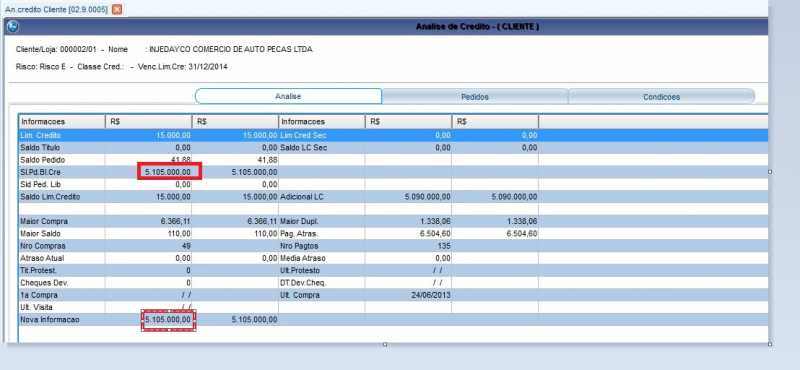Select the Sl.Pd.Bl.Cre value 5.105.000,00 highlighted cell

tap(169, 171)
